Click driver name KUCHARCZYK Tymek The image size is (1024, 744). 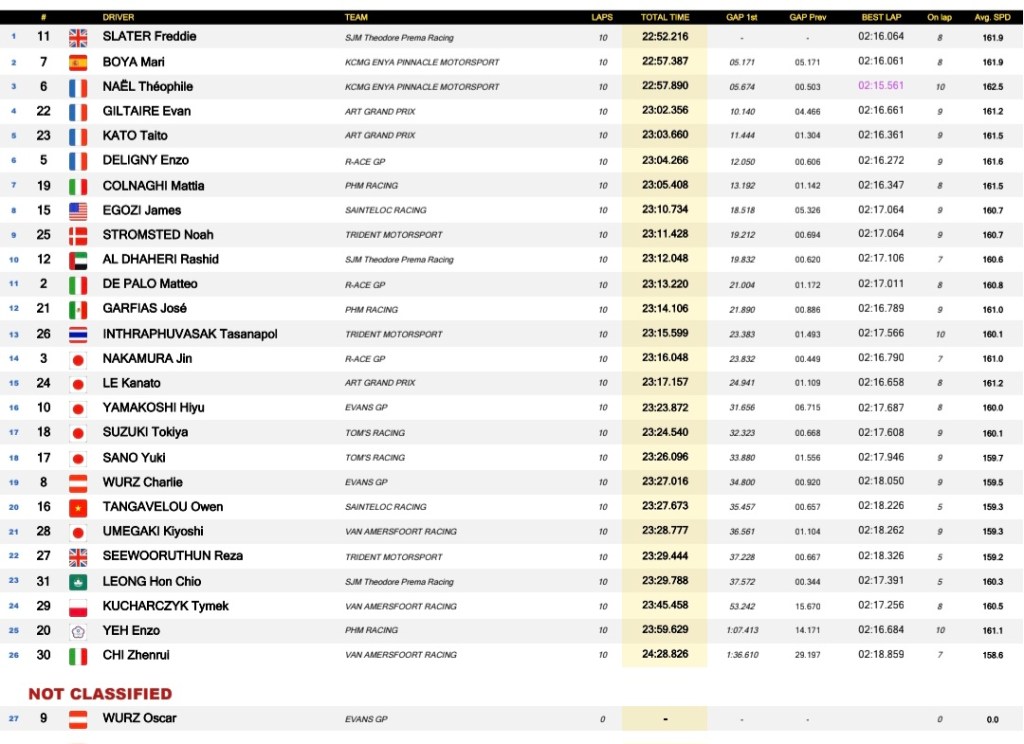tap(165, 606)
